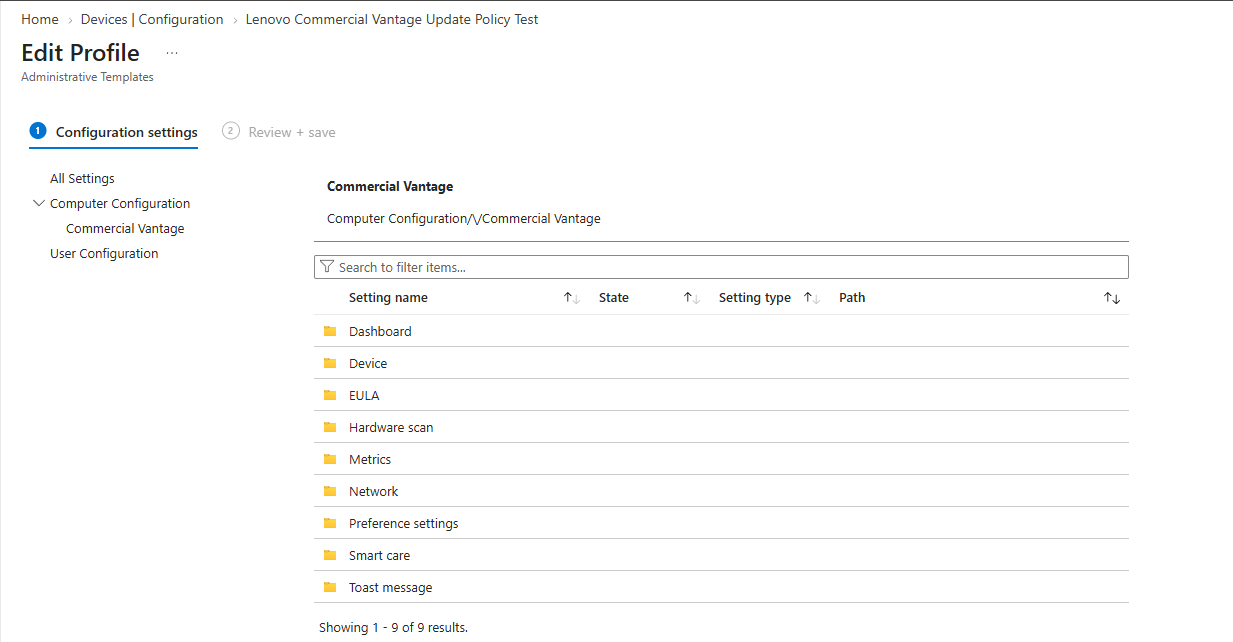Open the EULA settings row
1233x642 pixels.
coord(721,395)
